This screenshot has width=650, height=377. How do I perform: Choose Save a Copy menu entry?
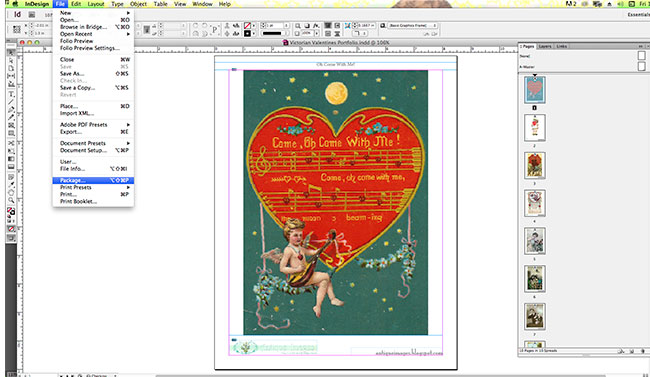93,88
